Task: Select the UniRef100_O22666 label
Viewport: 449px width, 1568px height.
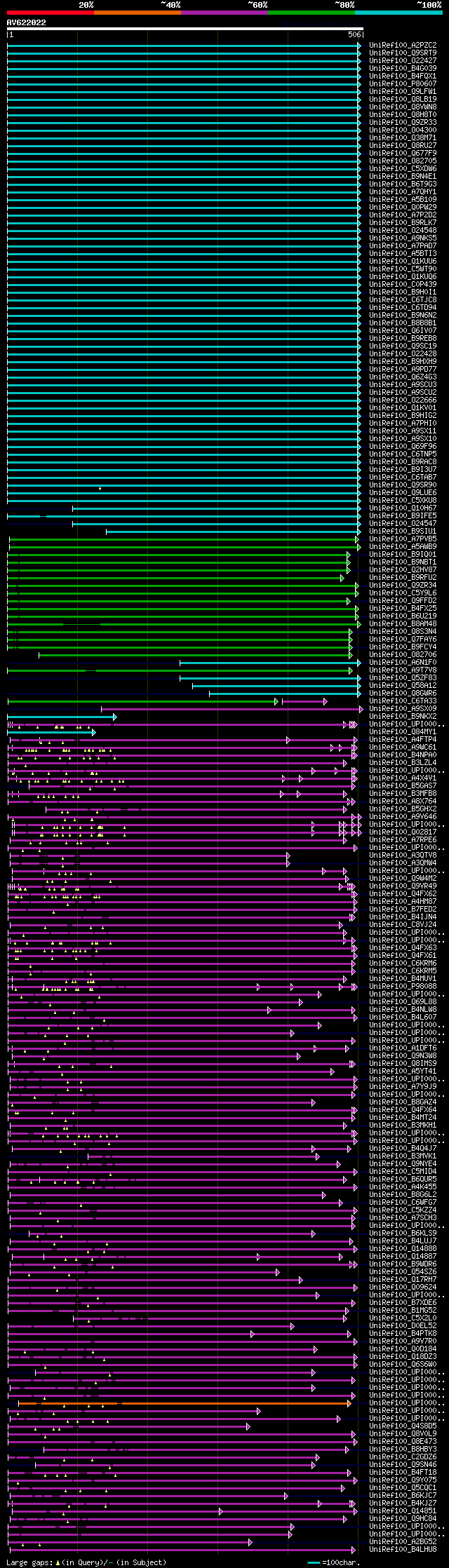Action: pyautogui.click(x=403, y=400)
